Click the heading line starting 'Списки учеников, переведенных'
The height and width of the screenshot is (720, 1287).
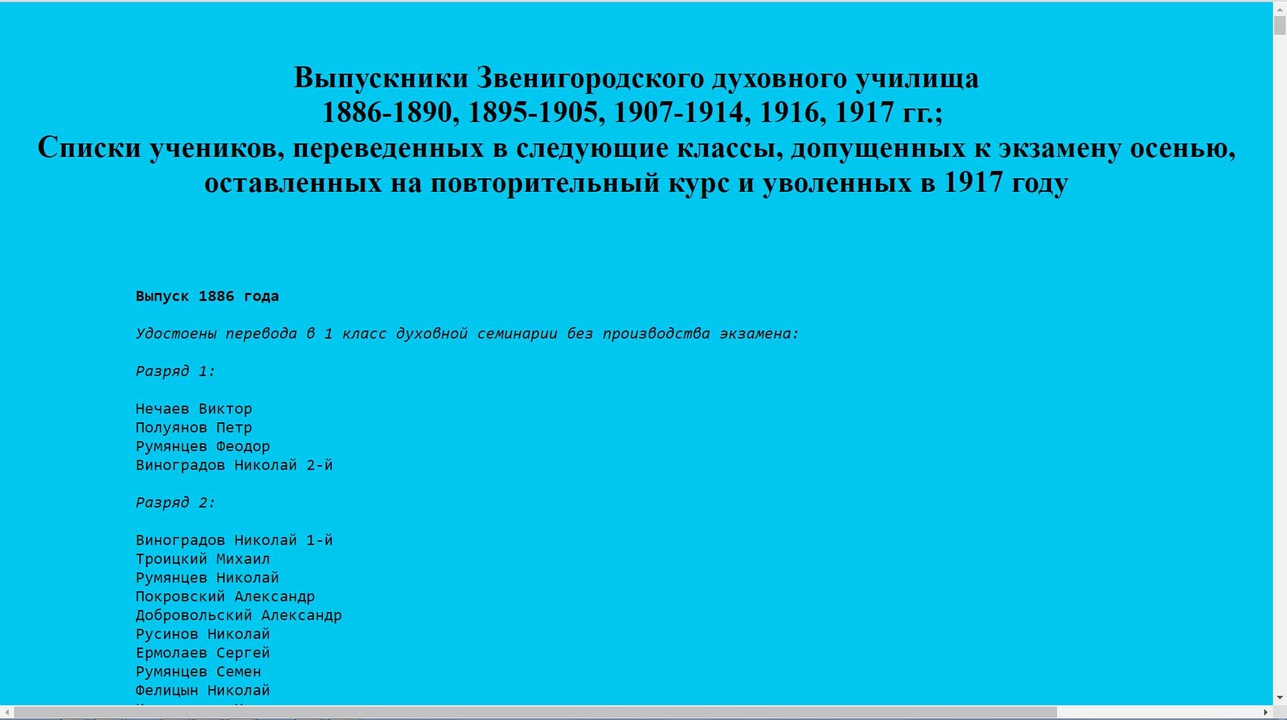coord(636,148)
